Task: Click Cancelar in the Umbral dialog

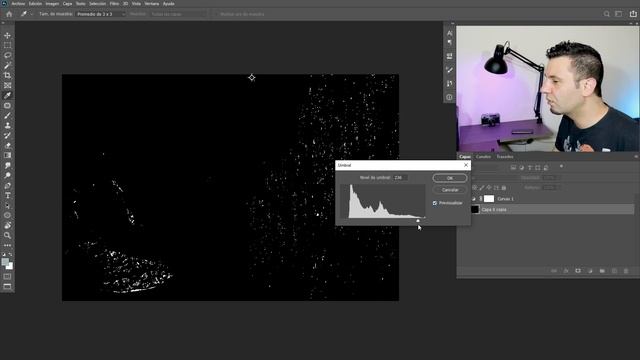Action: tap(450, 190)
